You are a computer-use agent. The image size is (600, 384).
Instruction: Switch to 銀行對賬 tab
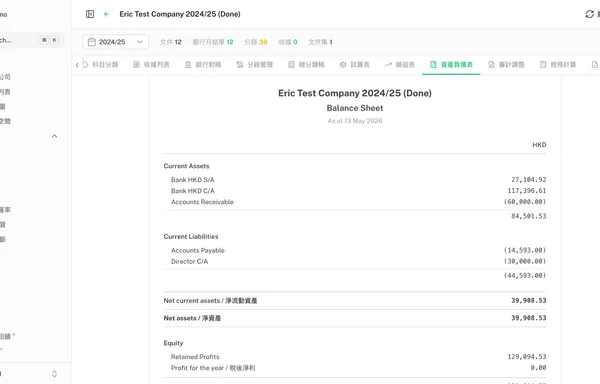pyautogui.click(x=203, y=65)
